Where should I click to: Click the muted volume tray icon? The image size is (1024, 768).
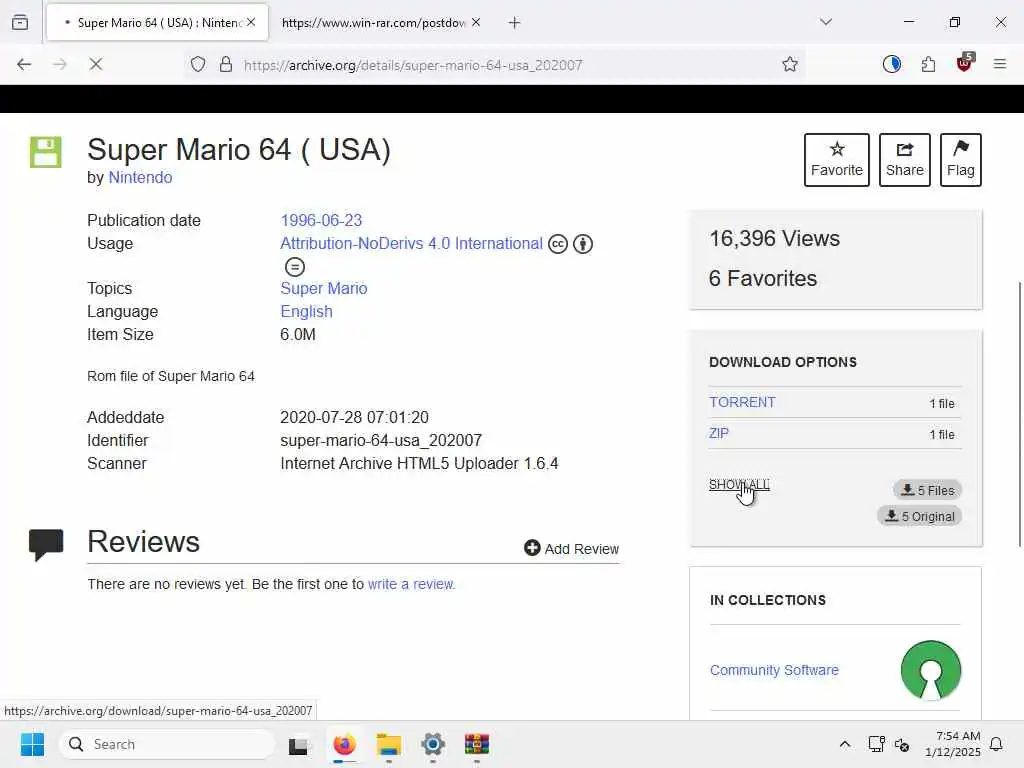coord(902,744)
